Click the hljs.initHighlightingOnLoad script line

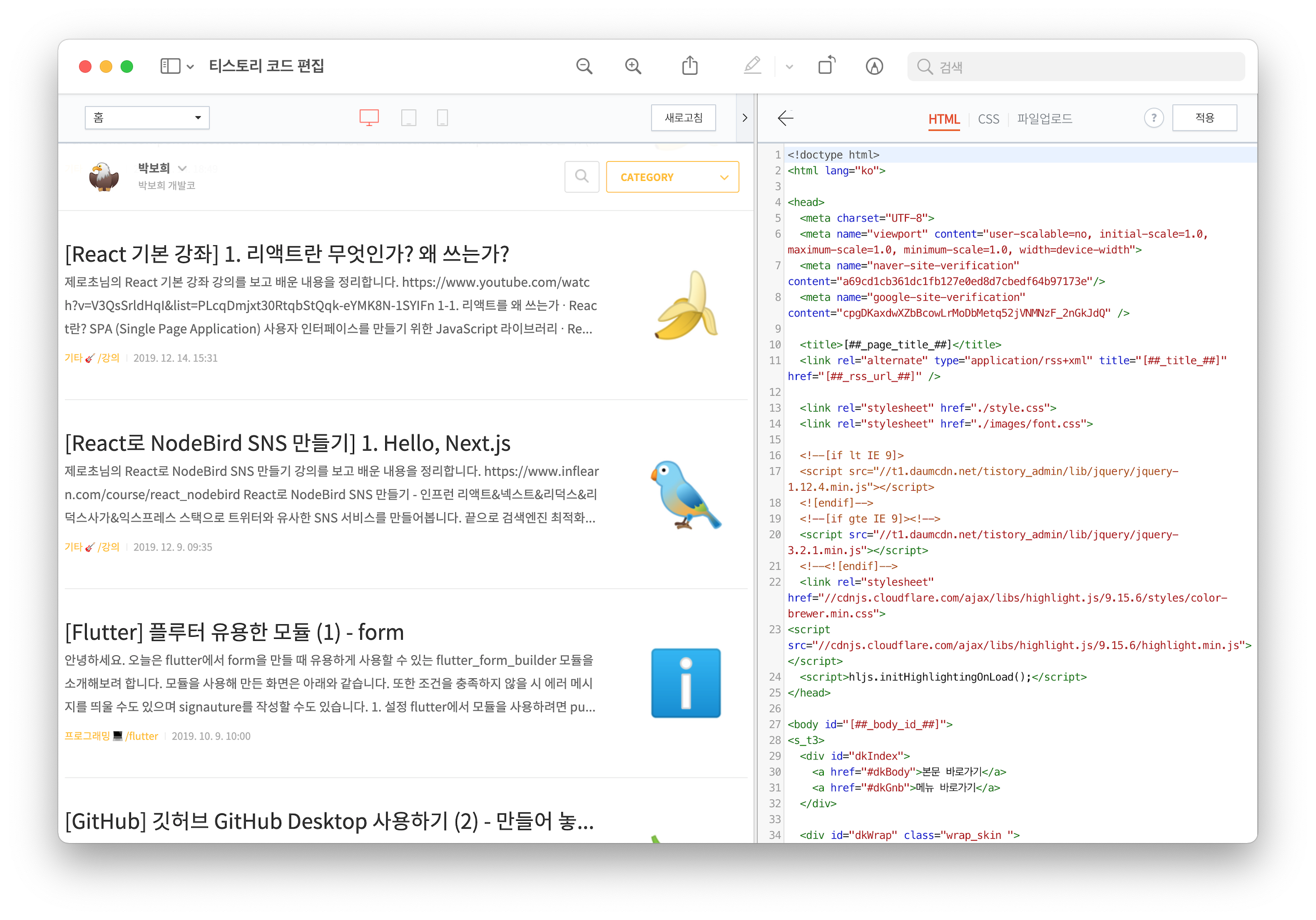pyautogui.click(x=943, y=677)
